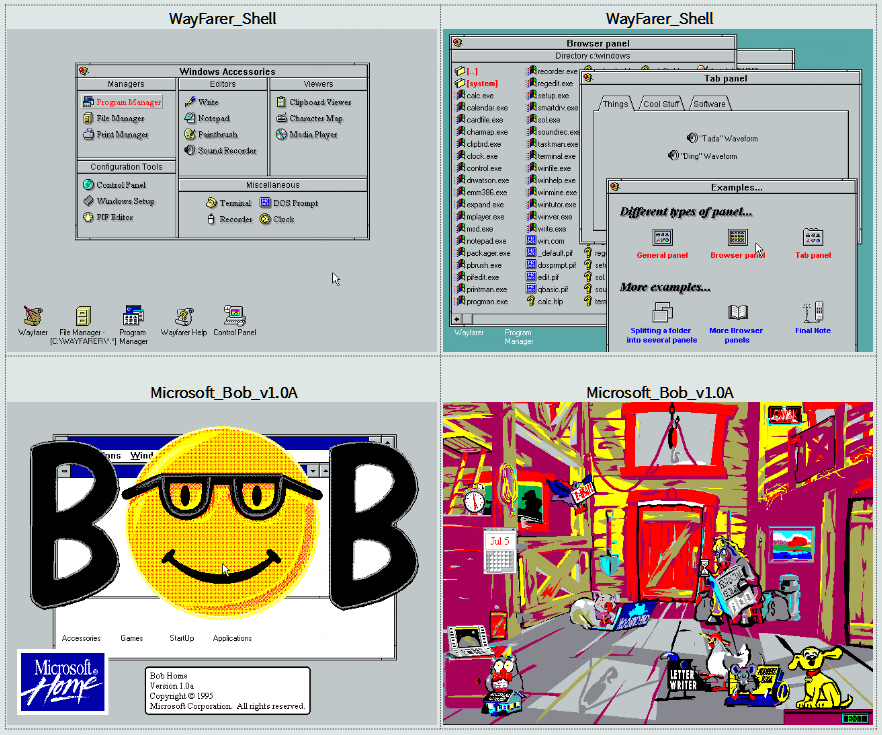Open PIF Editor under Configuration Tools

108,217
